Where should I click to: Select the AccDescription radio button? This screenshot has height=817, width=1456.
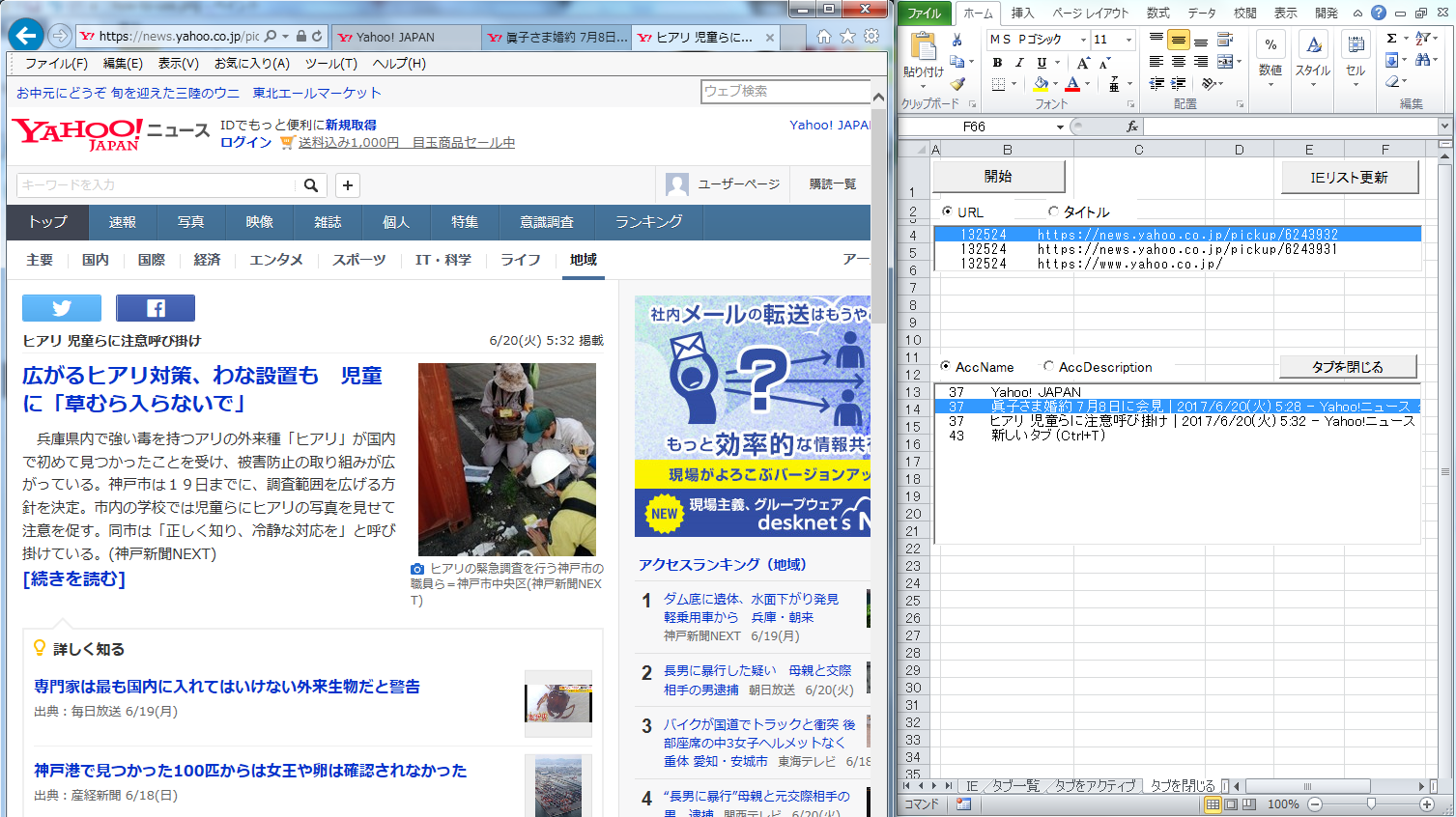pos(1048,367)
